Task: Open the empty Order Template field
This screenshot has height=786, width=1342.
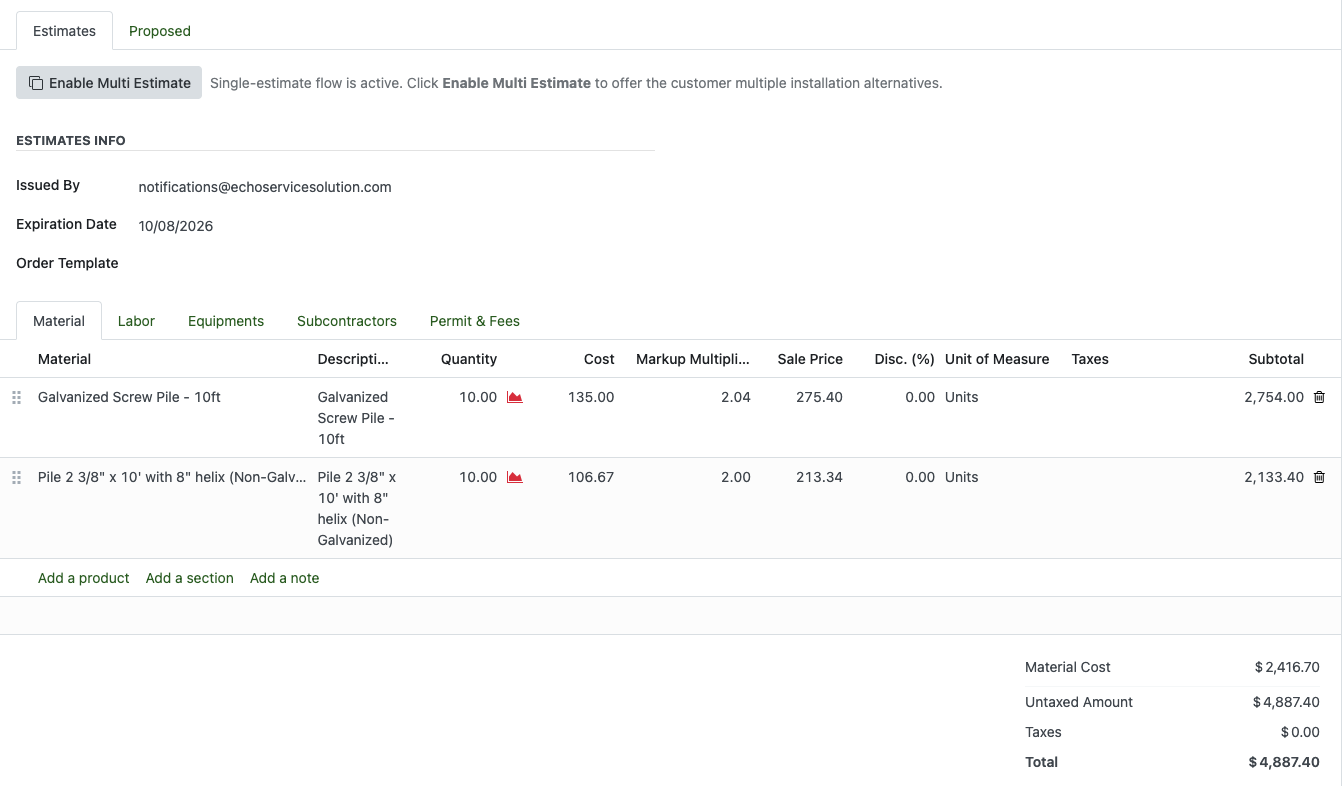Action: [x=396, y=264]
